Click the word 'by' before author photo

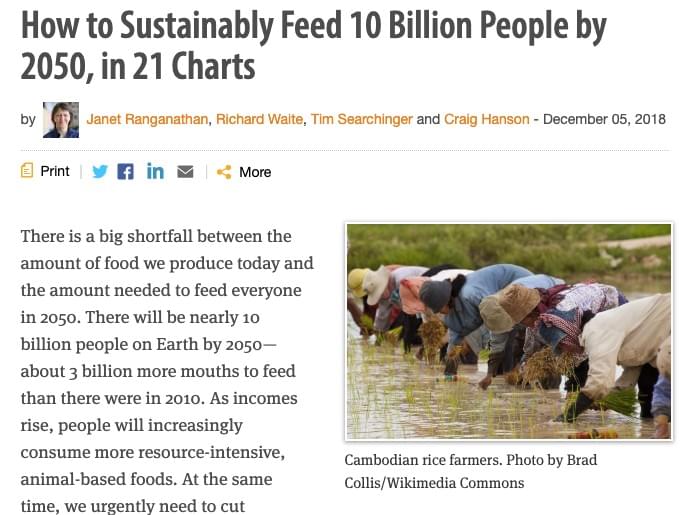tap(28, 120)
